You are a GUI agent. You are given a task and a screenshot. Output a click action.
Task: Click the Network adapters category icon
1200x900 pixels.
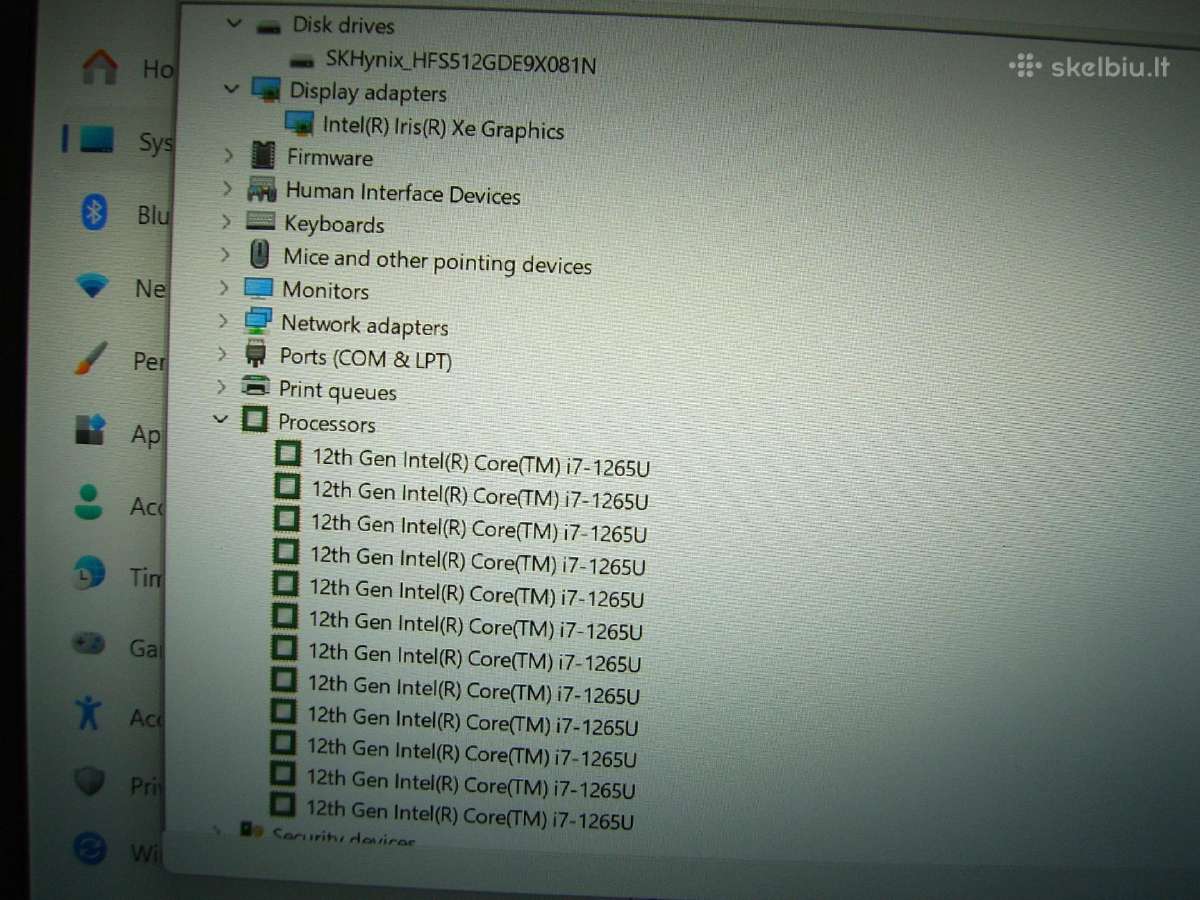point(258,322)
